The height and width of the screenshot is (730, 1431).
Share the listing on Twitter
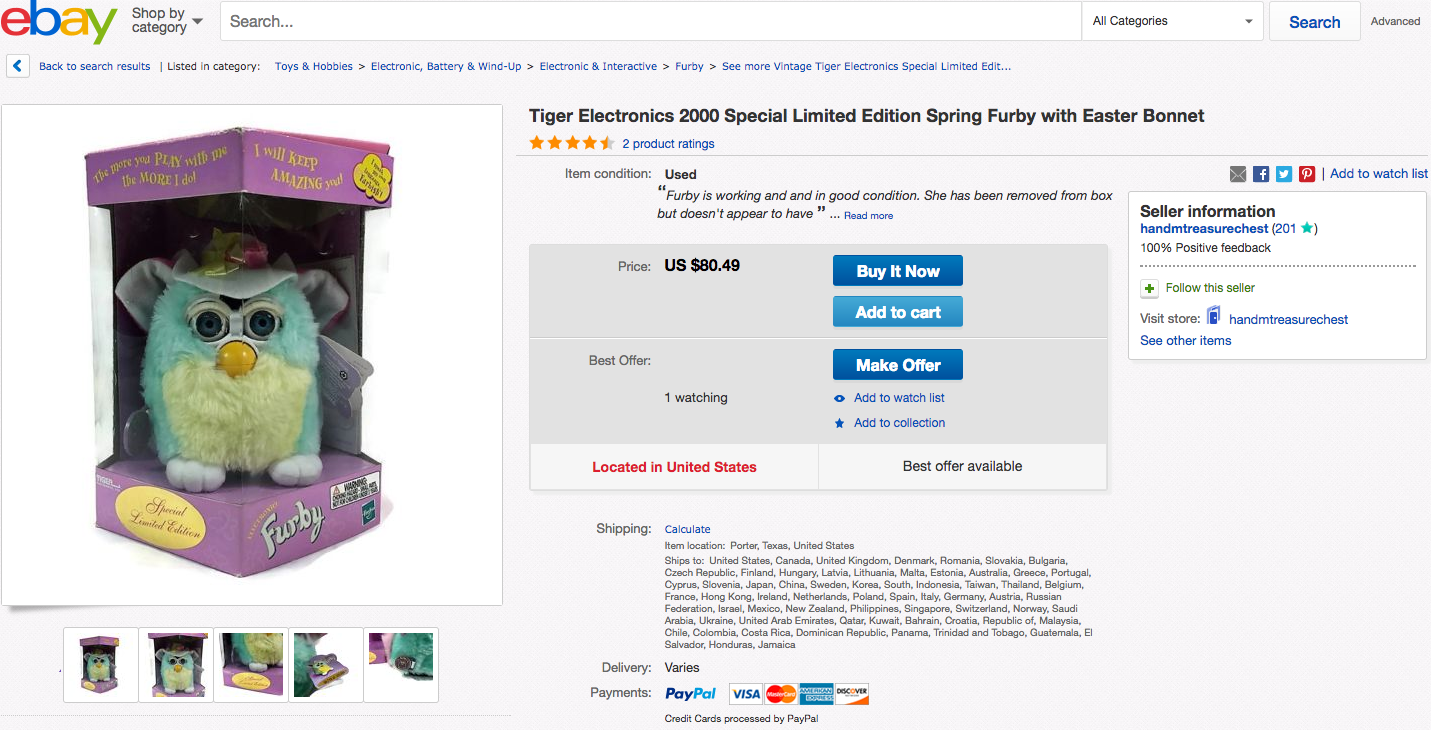[x=1284, y=174]
